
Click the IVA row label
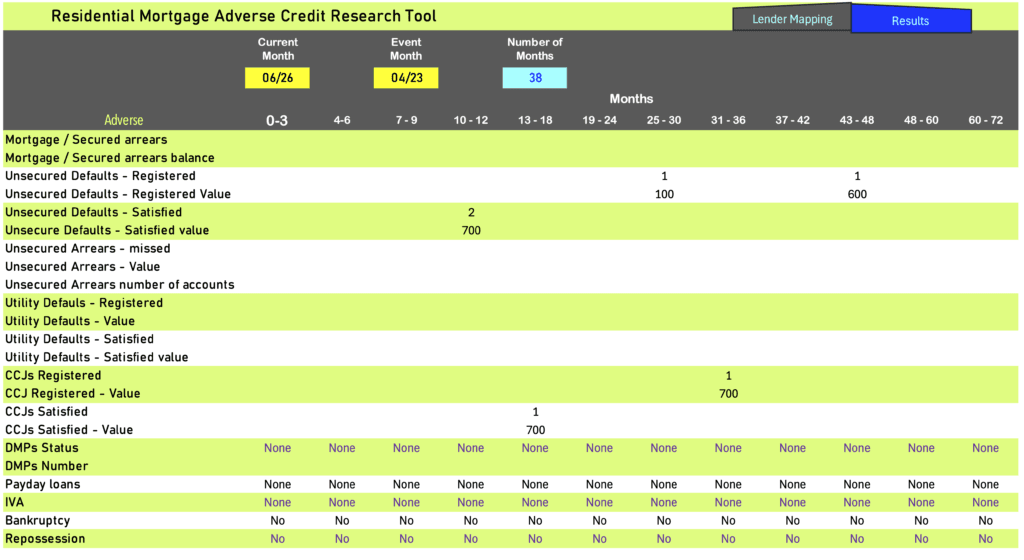click(x=14, y=503)
